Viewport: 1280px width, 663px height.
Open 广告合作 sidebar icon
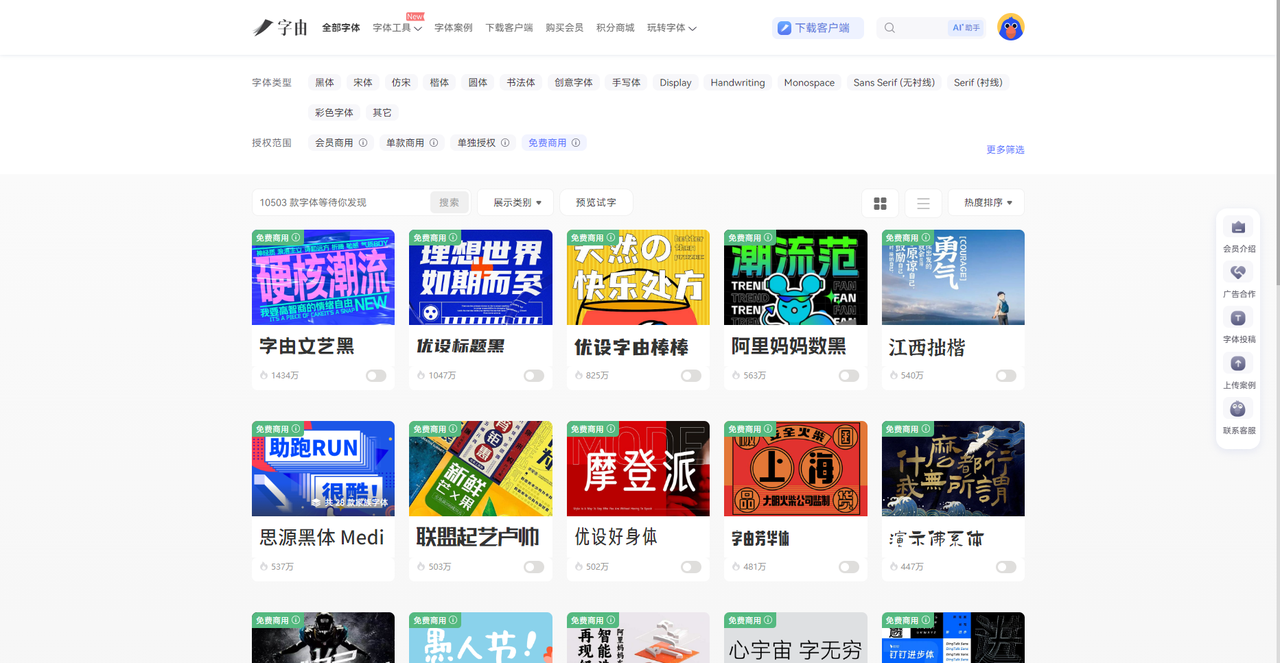1238,273
